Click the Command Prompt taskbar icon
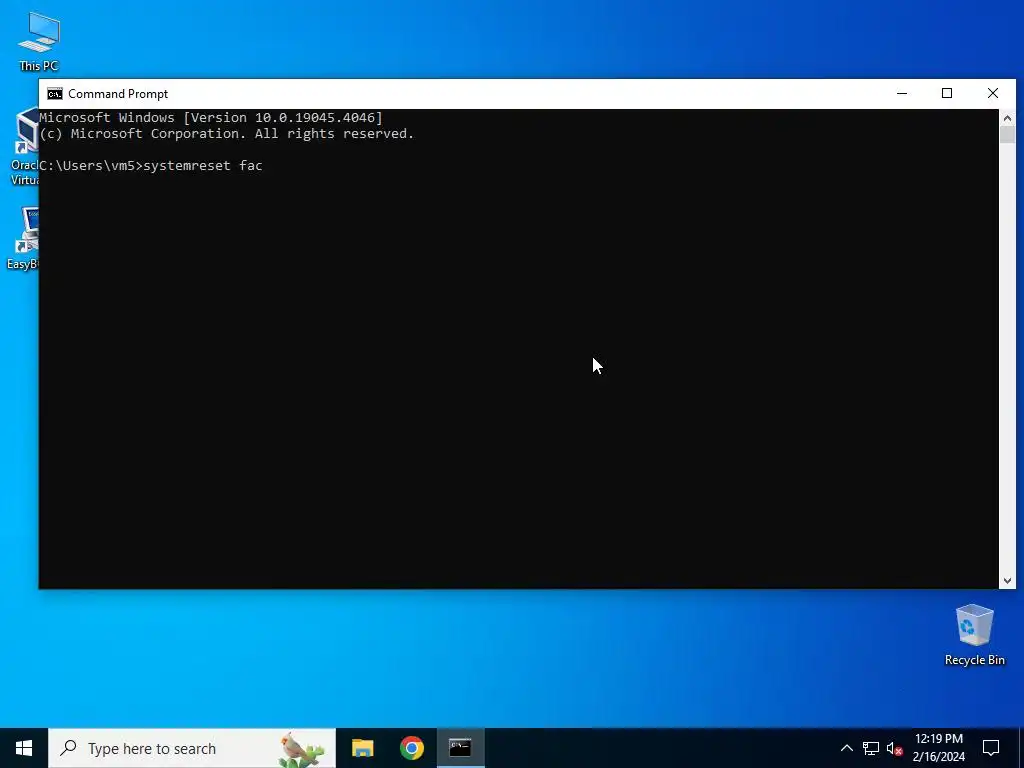The width and height of the screenshot is (1024, 768). tap(460, 748)
